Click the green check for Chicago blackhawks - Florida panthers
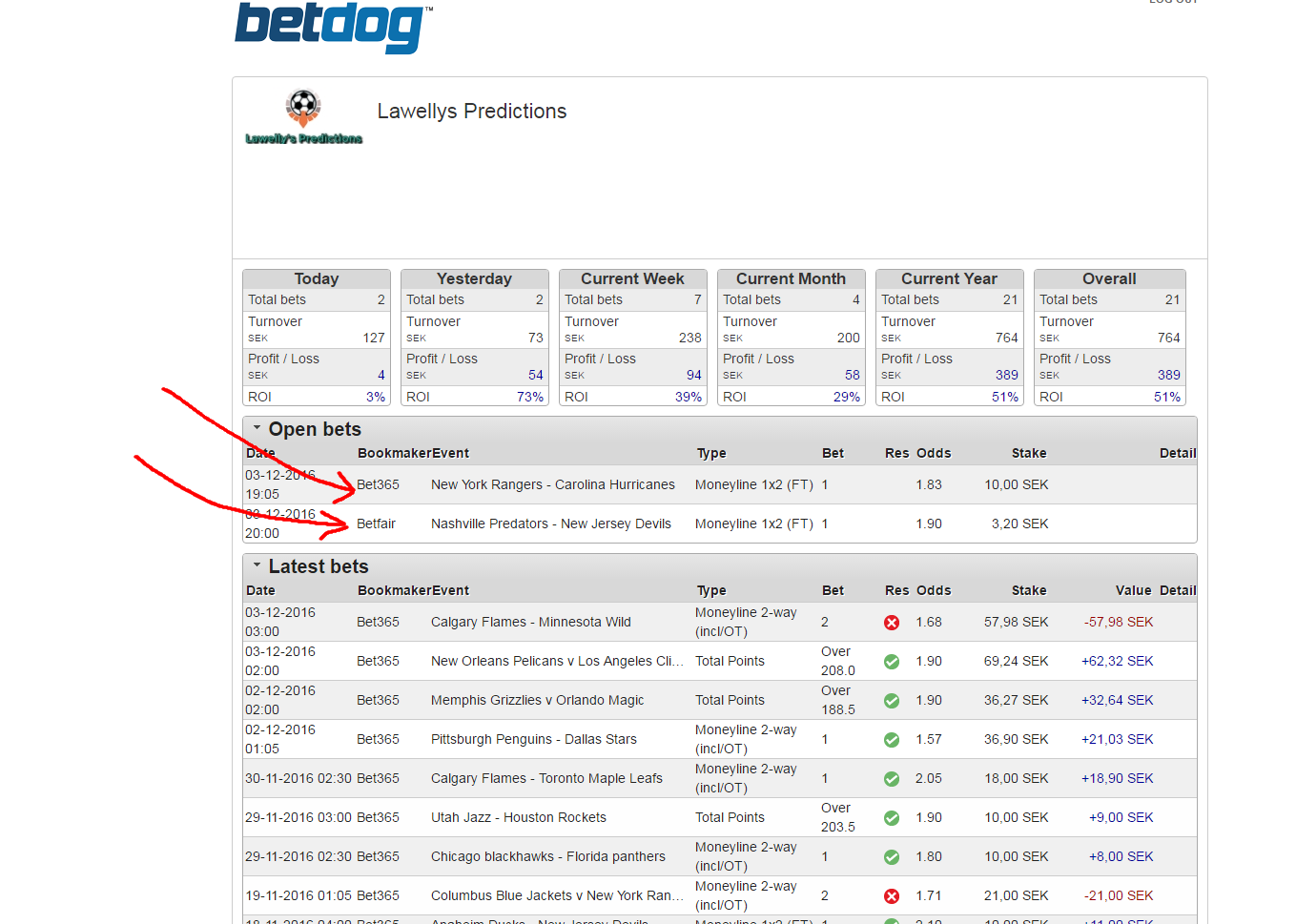This screenshot has height=924, width=1296. pyautogui.click(x=892, y=857)
